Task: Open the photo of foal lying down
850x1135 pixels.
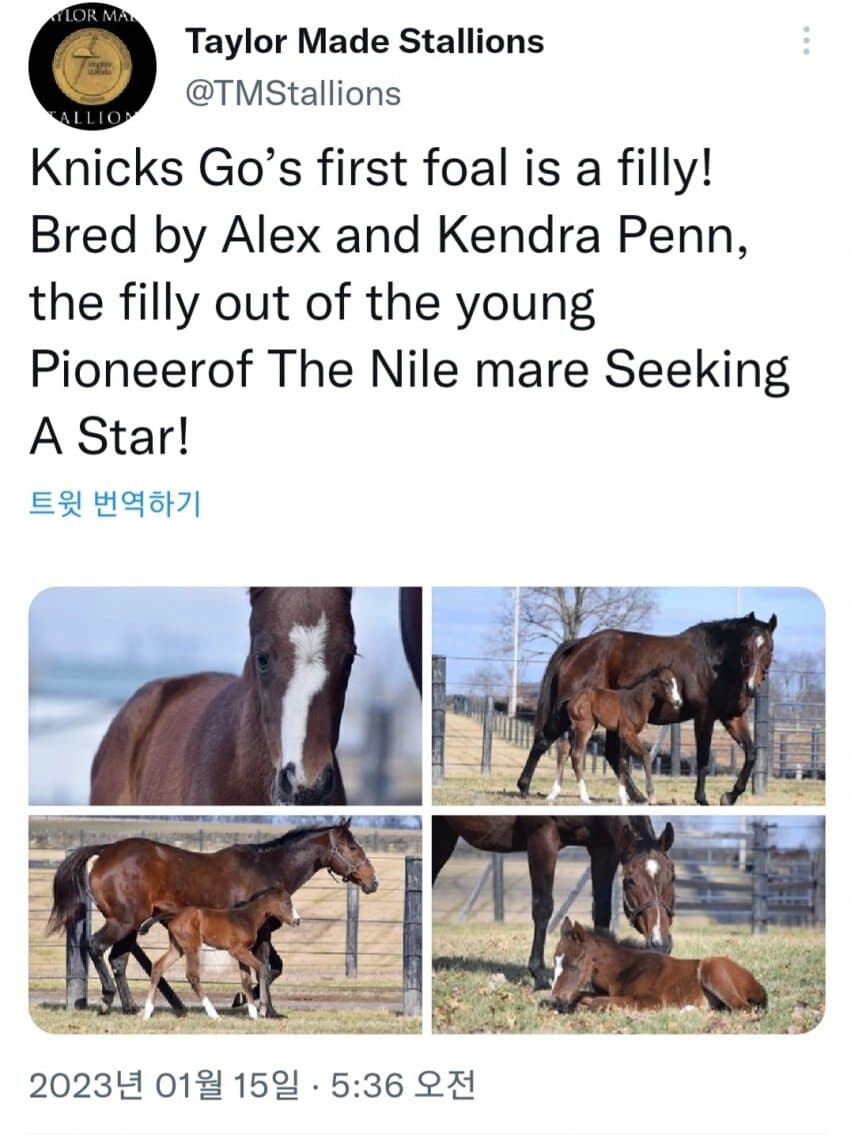Action: [x=628, y=924]
